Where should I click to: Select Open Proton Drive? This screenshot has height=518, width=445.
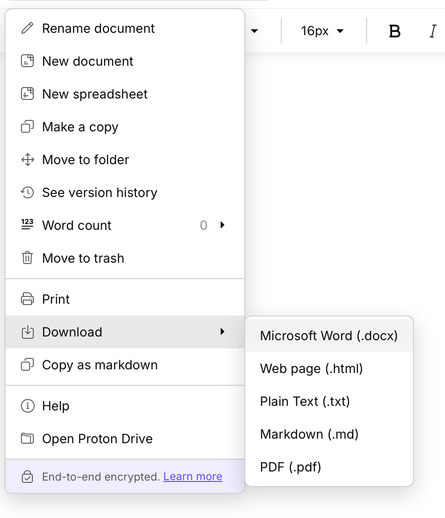click(x=125, y=439)
